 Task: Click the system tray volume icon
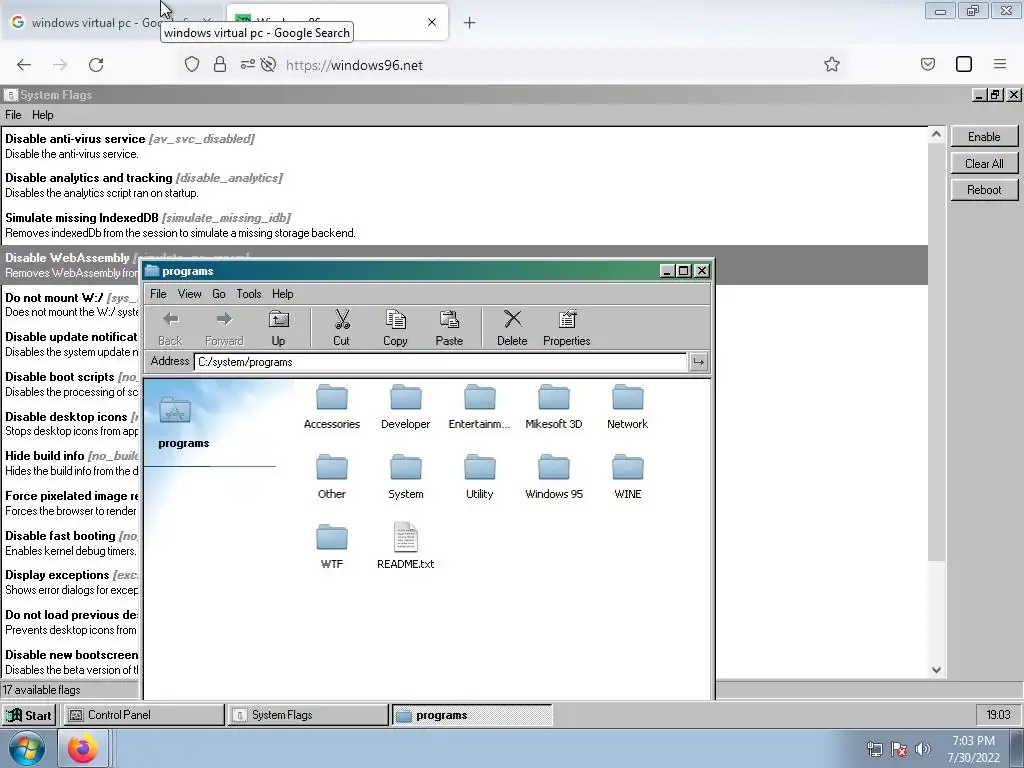[923, 750]
